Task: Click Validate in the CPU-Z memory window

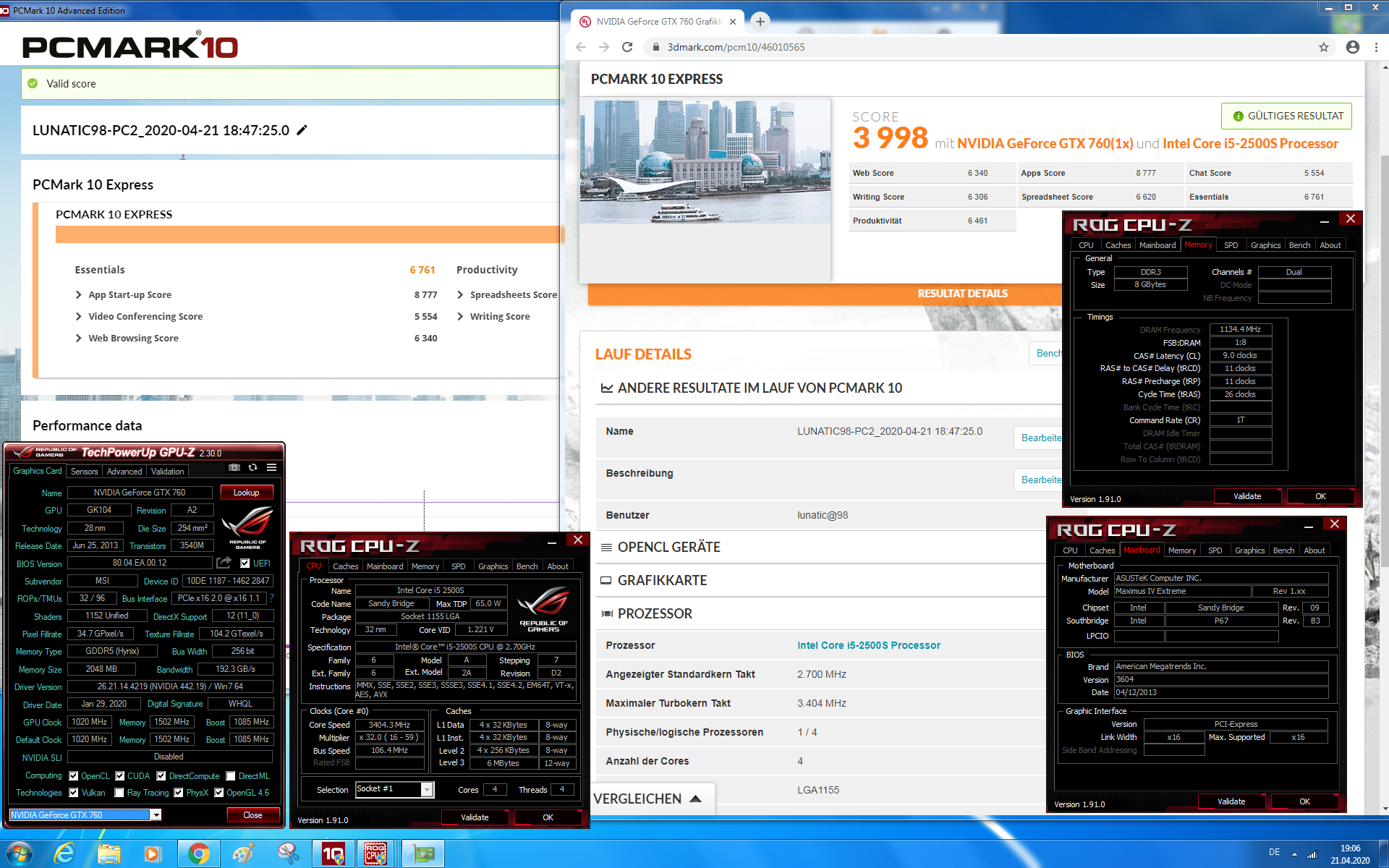Action: pyautogui.click(x=1246, y=496)
